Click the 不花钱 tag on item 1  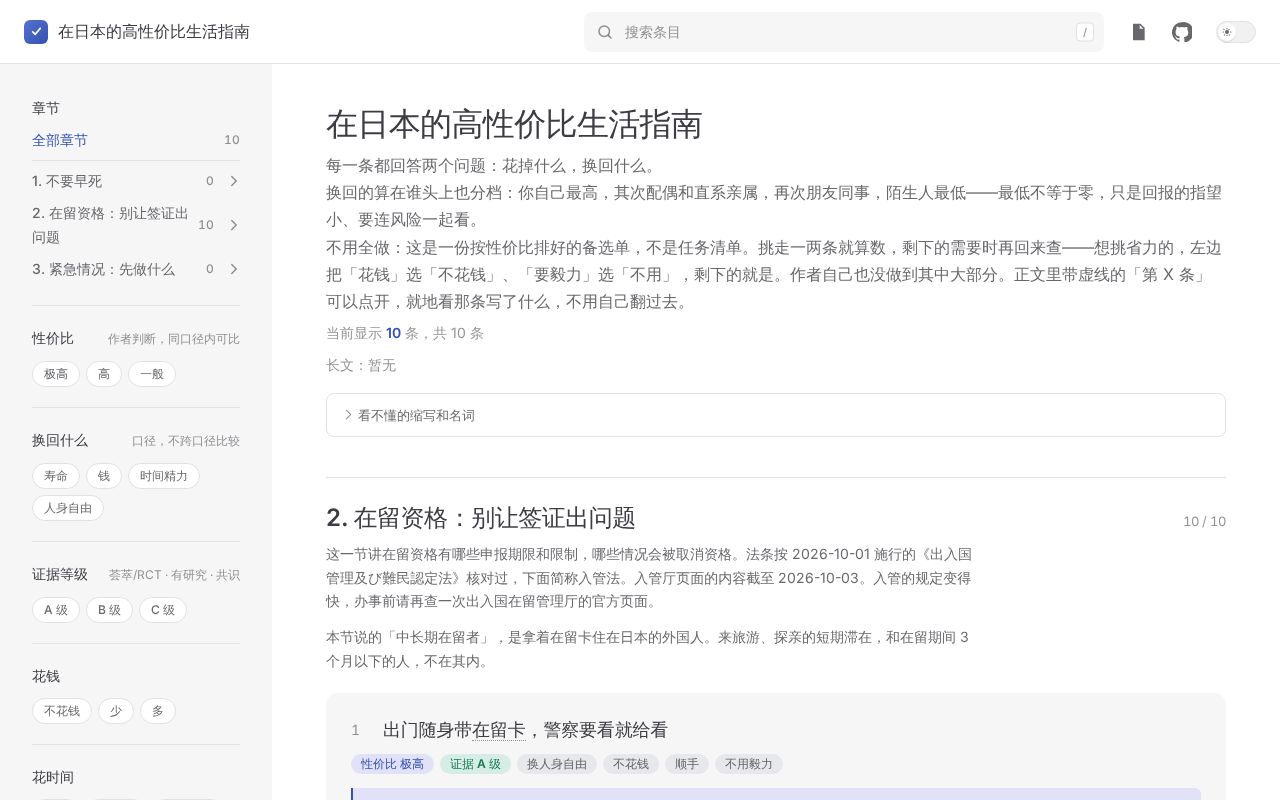coord(631,764)
